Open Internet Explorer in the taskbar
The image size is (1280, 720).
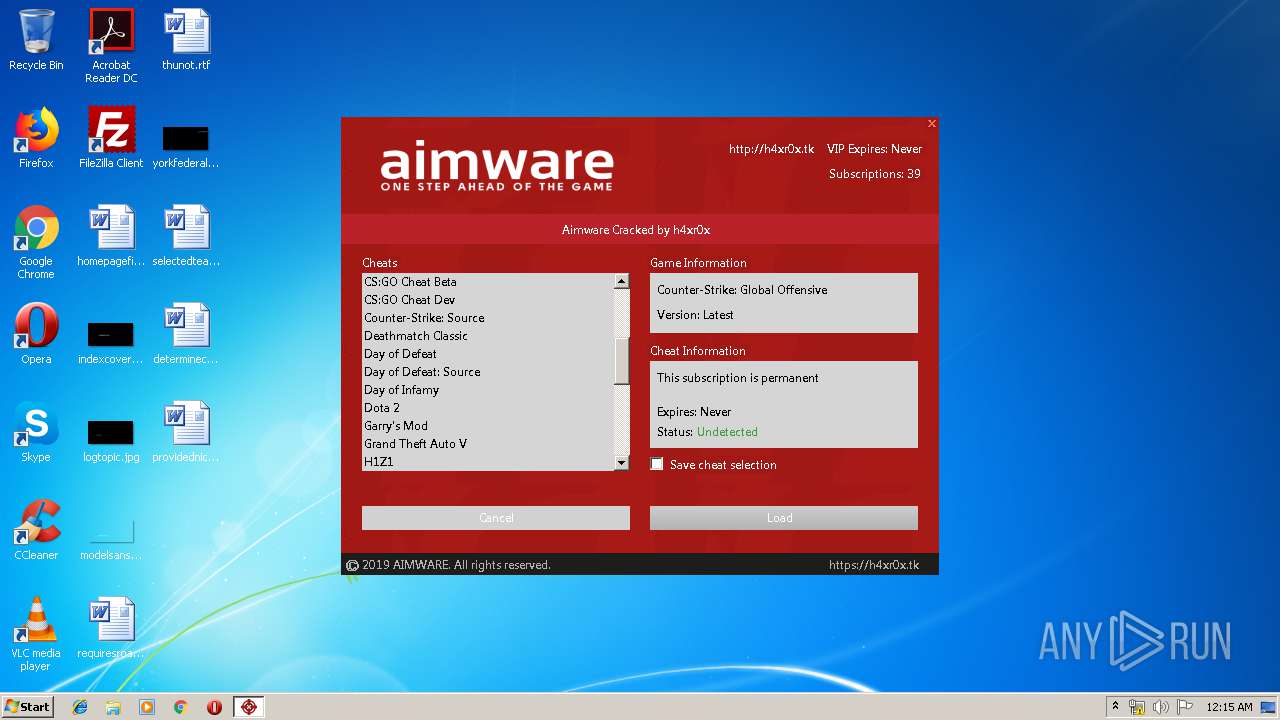coord(80,707)
